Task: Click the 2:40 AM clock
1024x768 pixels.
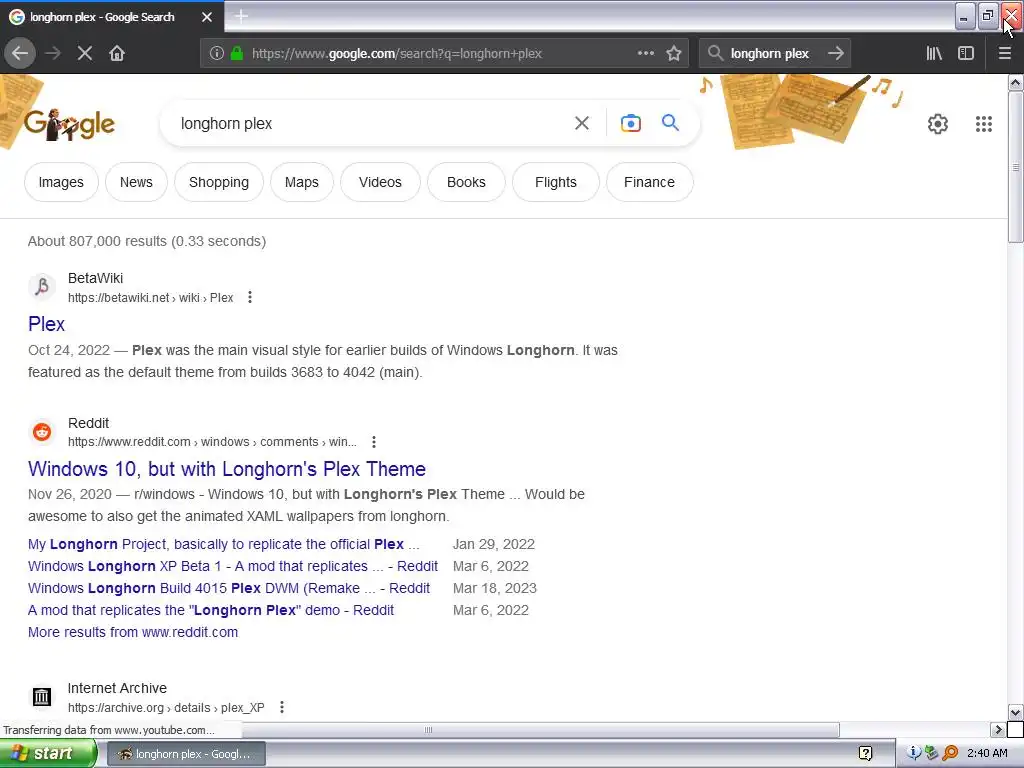Action: (x=987, y=754)
